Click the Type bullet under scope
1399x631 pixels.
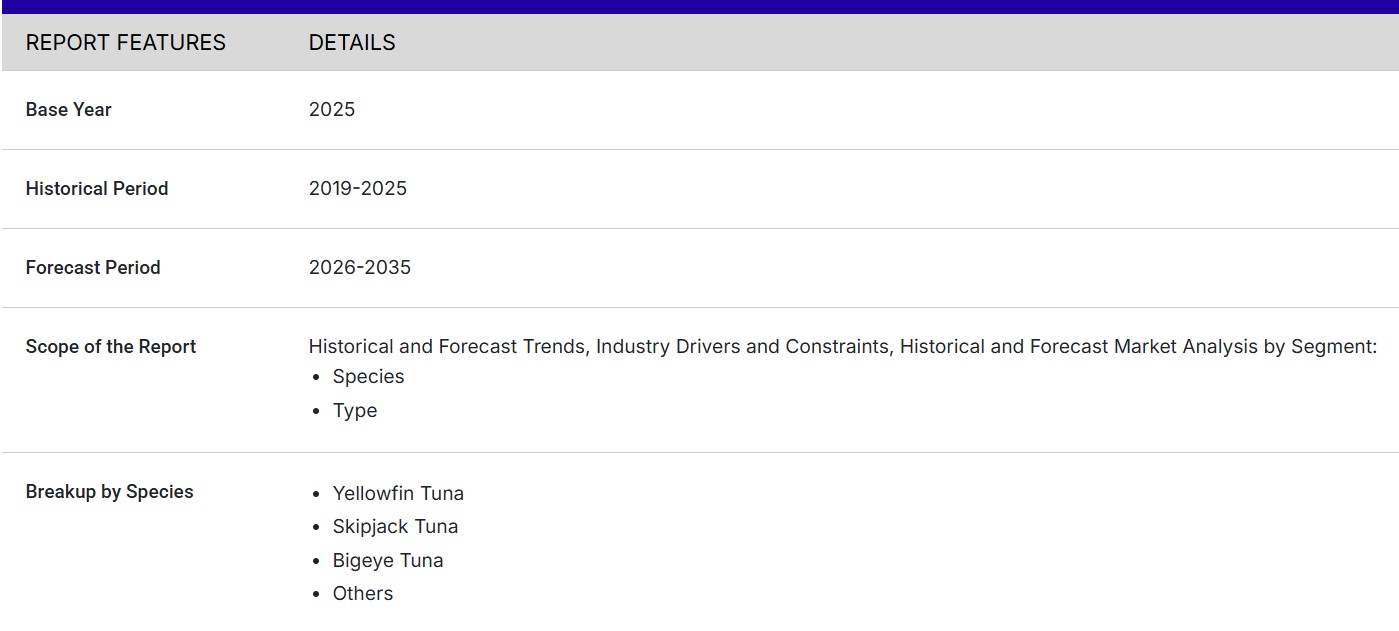click(354, 411)
